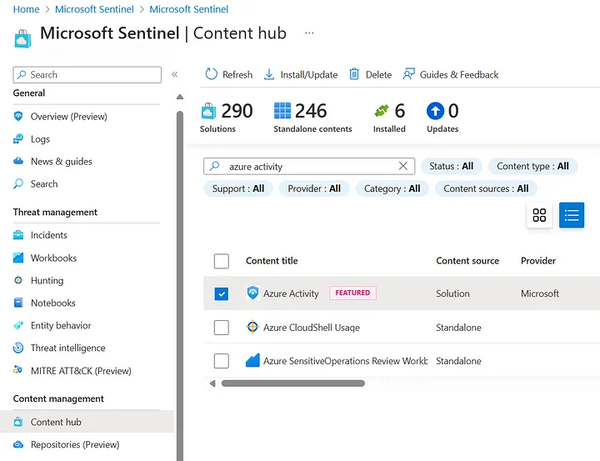Open the Content type : All filter
The width and height of the screenshot is (600, 461).
(x=533, y=166)
